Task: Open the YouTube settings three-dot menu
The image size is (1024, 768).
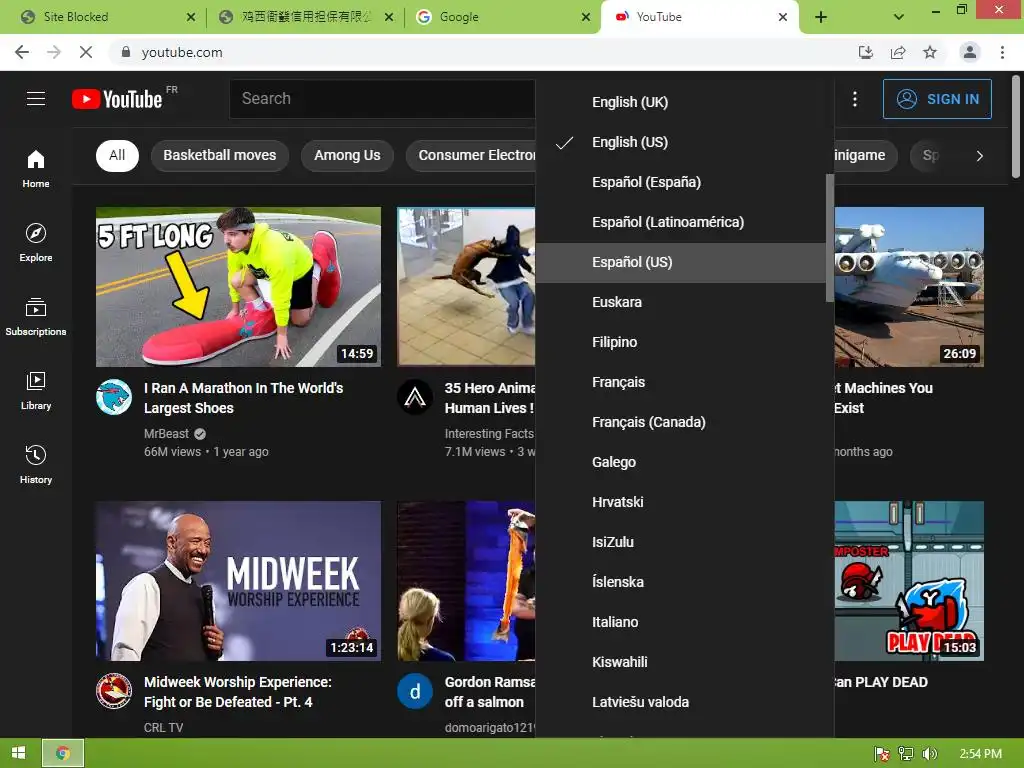Action: (855, 99)
